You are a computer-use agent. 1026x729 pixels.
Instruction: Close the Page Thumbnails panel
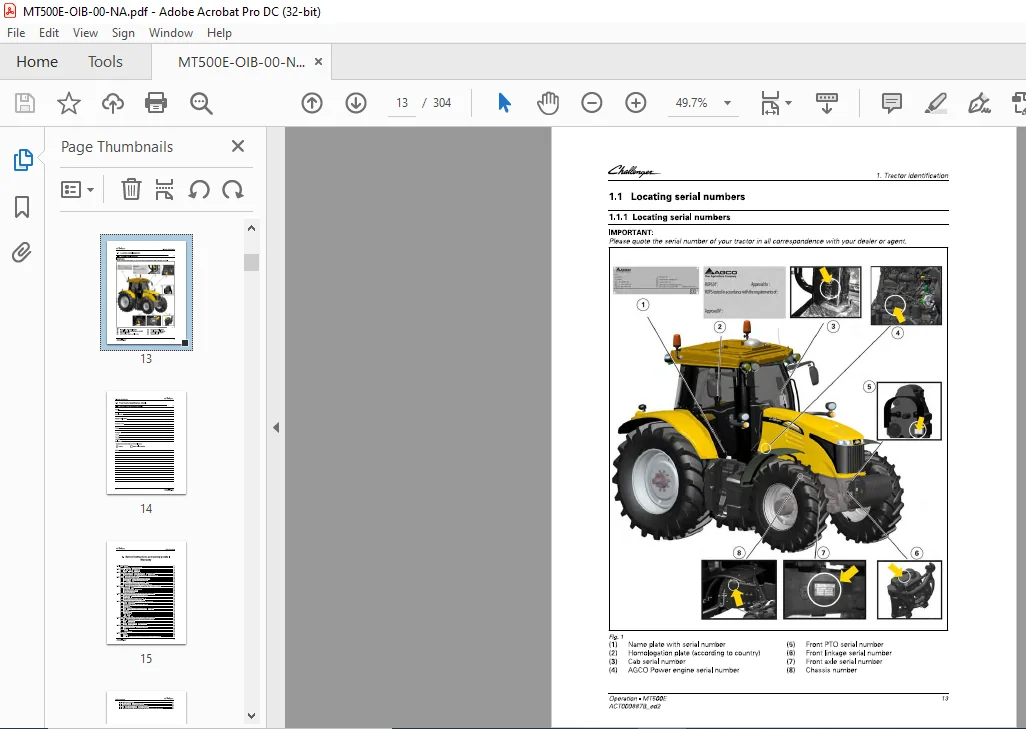tap(238, 146)
